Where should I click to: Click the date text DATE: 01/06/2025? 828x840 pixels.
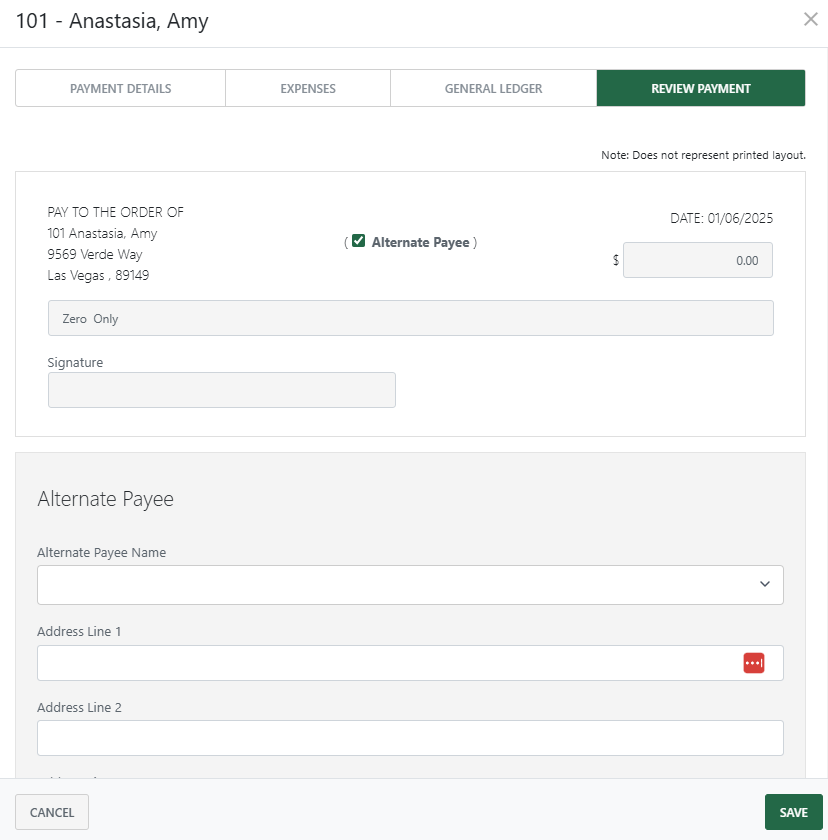click(x=721, y=217)
